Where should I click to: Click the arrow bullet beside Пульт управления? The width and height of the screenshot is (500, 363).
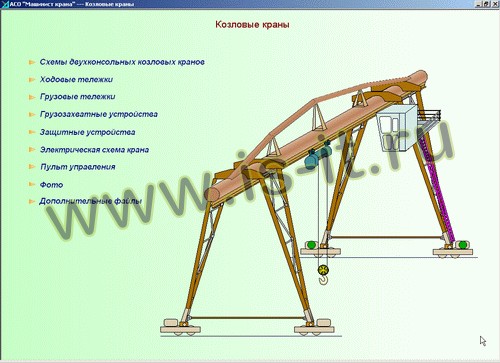click(x=32, y=166)
